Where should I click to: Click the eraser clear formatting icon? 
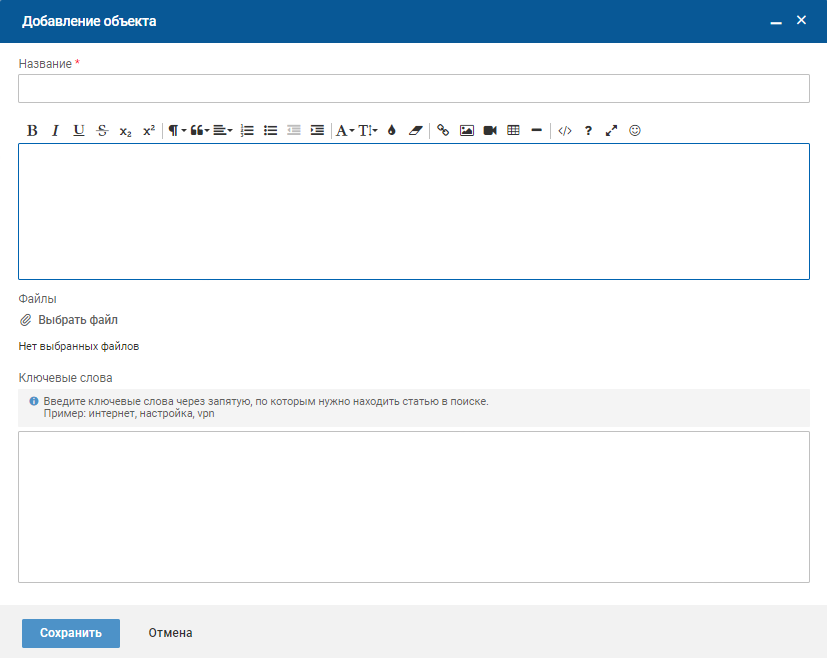click(416, 130)
